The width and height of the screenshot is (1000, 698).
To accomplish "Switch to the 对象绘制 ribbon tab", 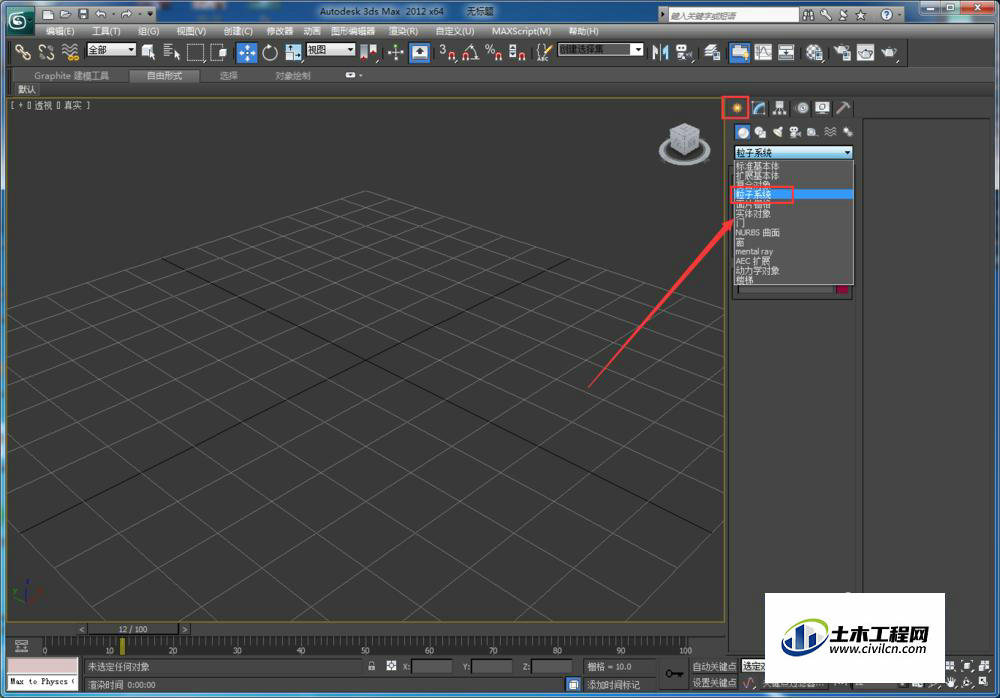I will (x=293, y=76).
